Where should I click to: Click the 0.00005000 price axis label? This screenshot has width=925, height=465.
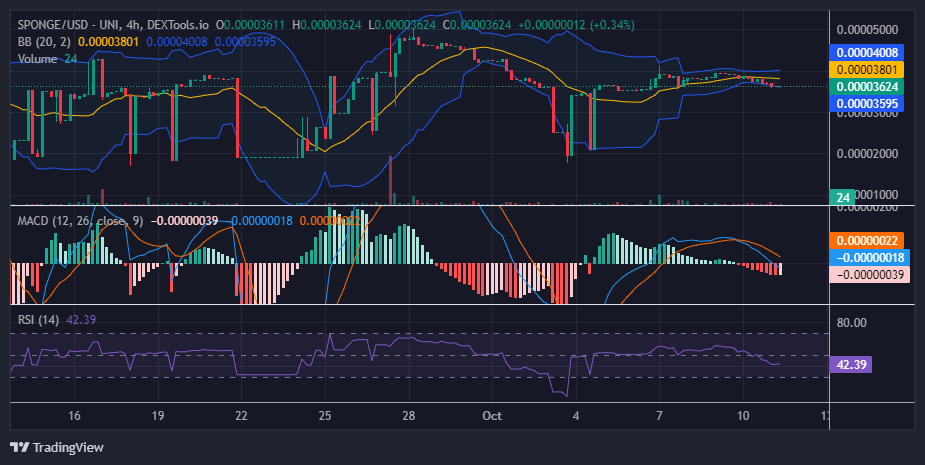point(867,30)
